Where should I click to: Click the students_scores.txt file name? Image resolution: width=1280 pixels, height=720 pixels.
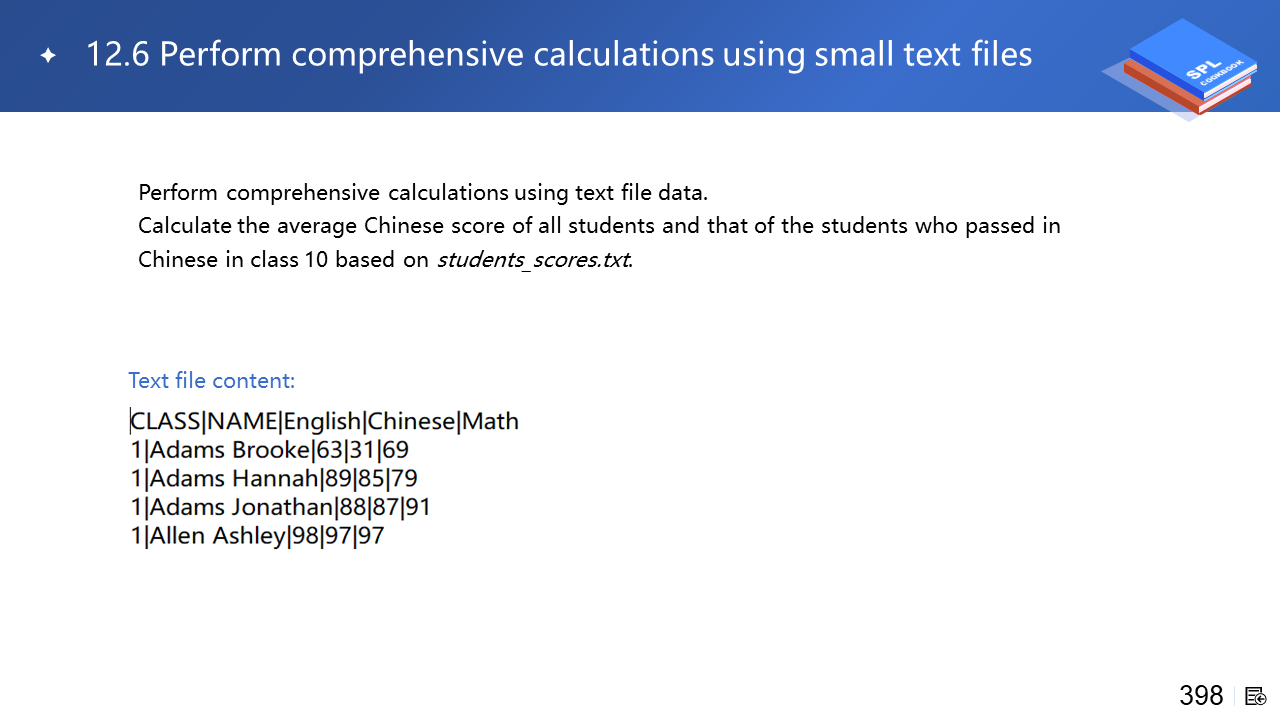coord(534,260)
